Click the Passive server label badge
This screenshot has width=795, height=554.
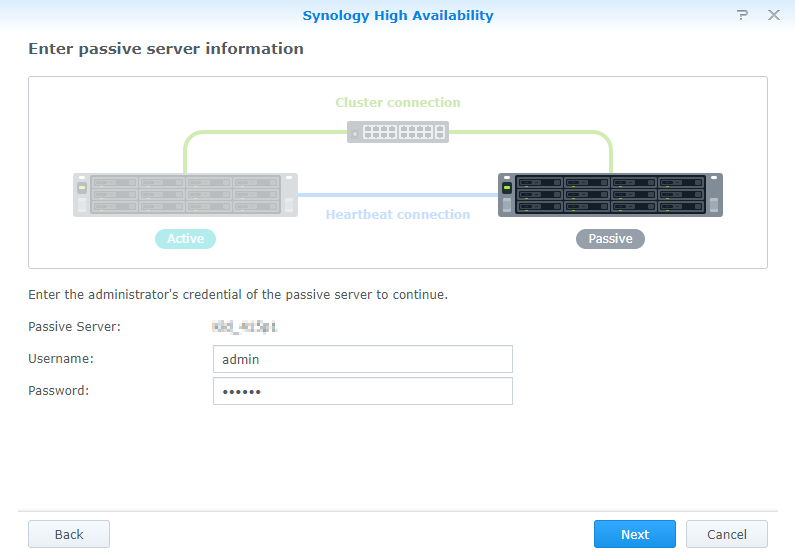pos(610,239)
